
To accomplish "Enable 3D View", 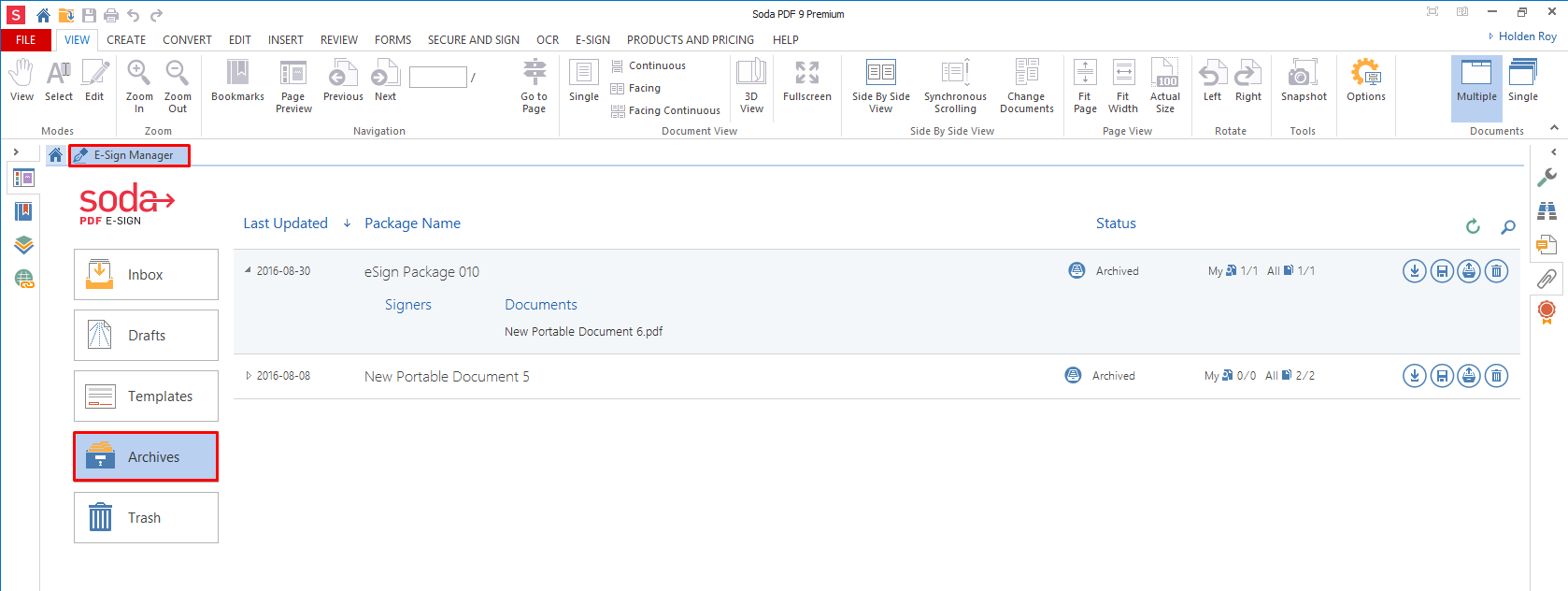I will (x=751, y=86).
